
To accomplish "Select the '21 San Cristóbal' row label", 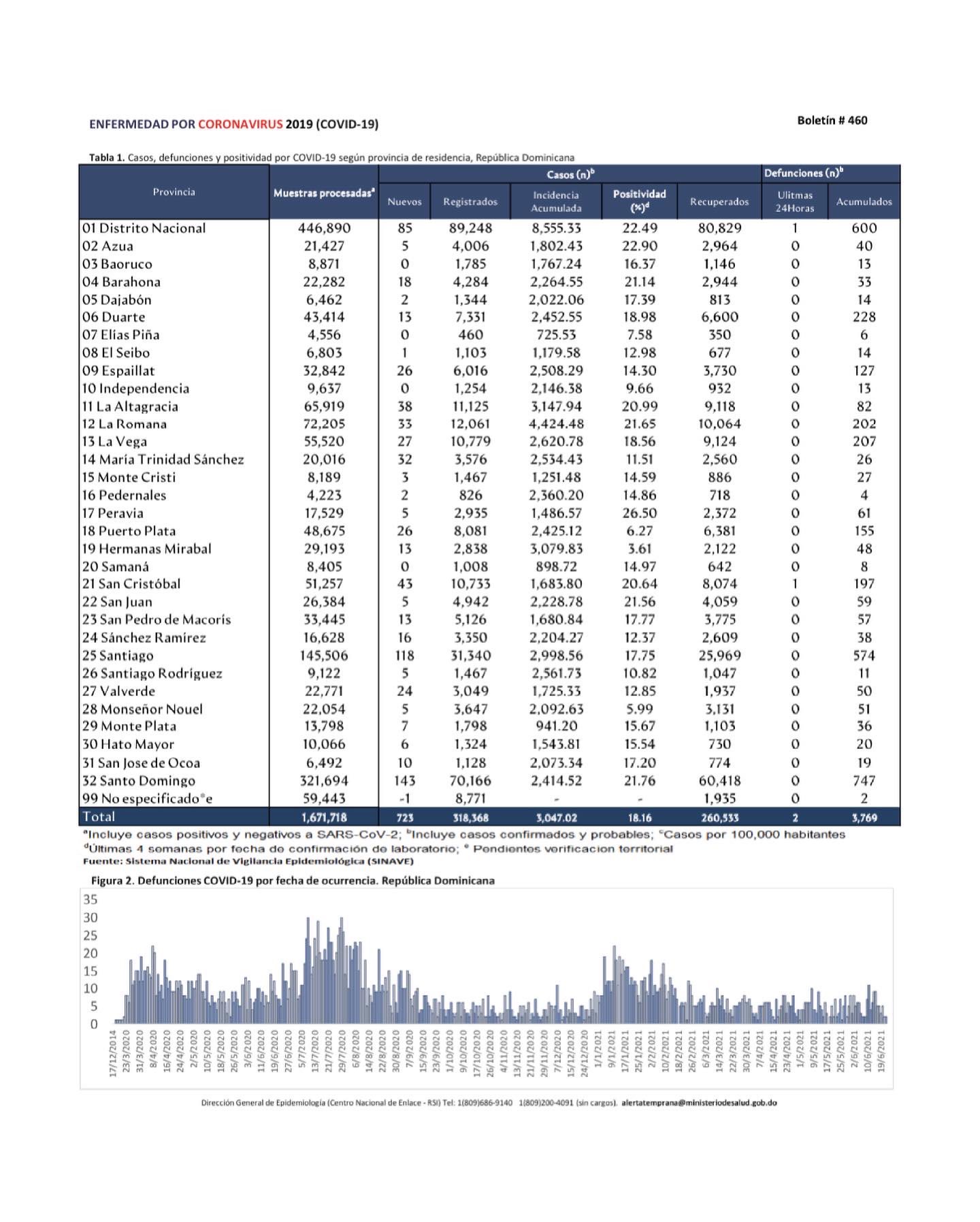I will pyautogui.click(x=131, y=583).
